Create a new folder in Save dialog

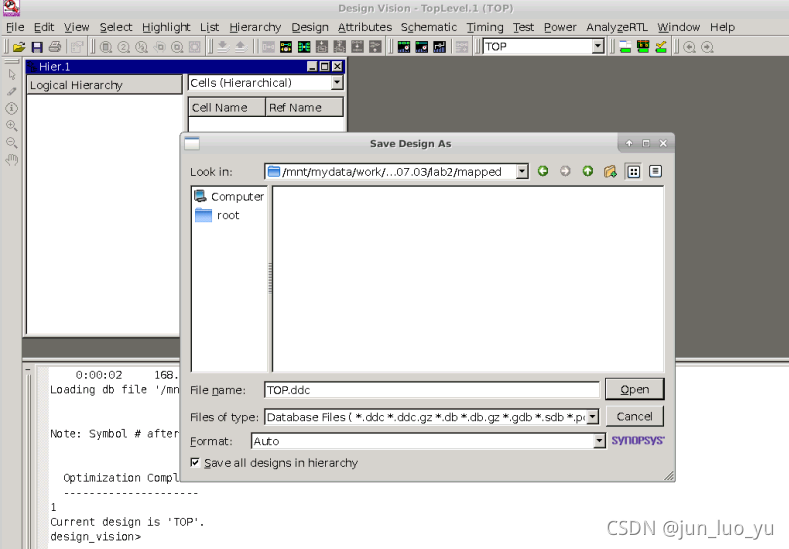[x=610, y=172]
